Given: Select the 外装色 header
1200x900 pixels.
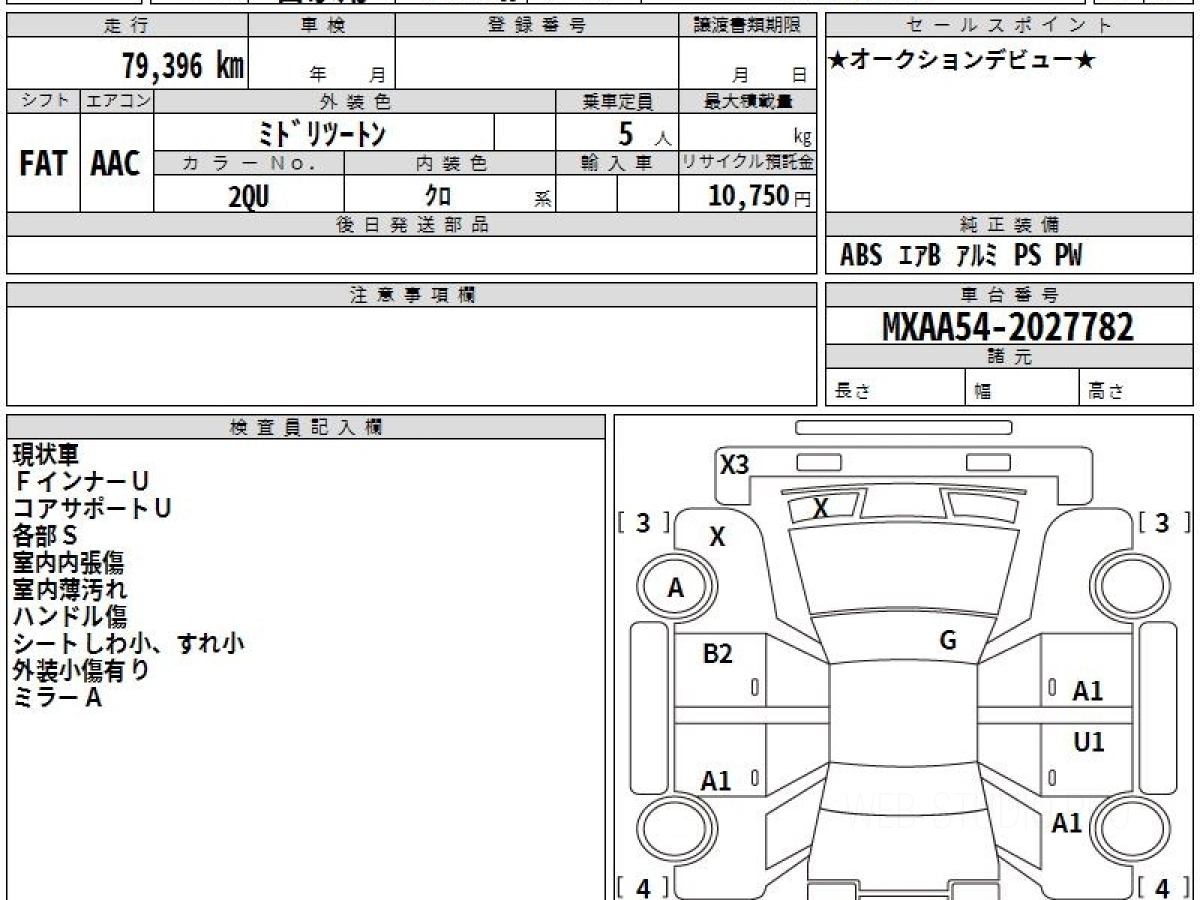Looking at the screenshot, I should [355, 102].
